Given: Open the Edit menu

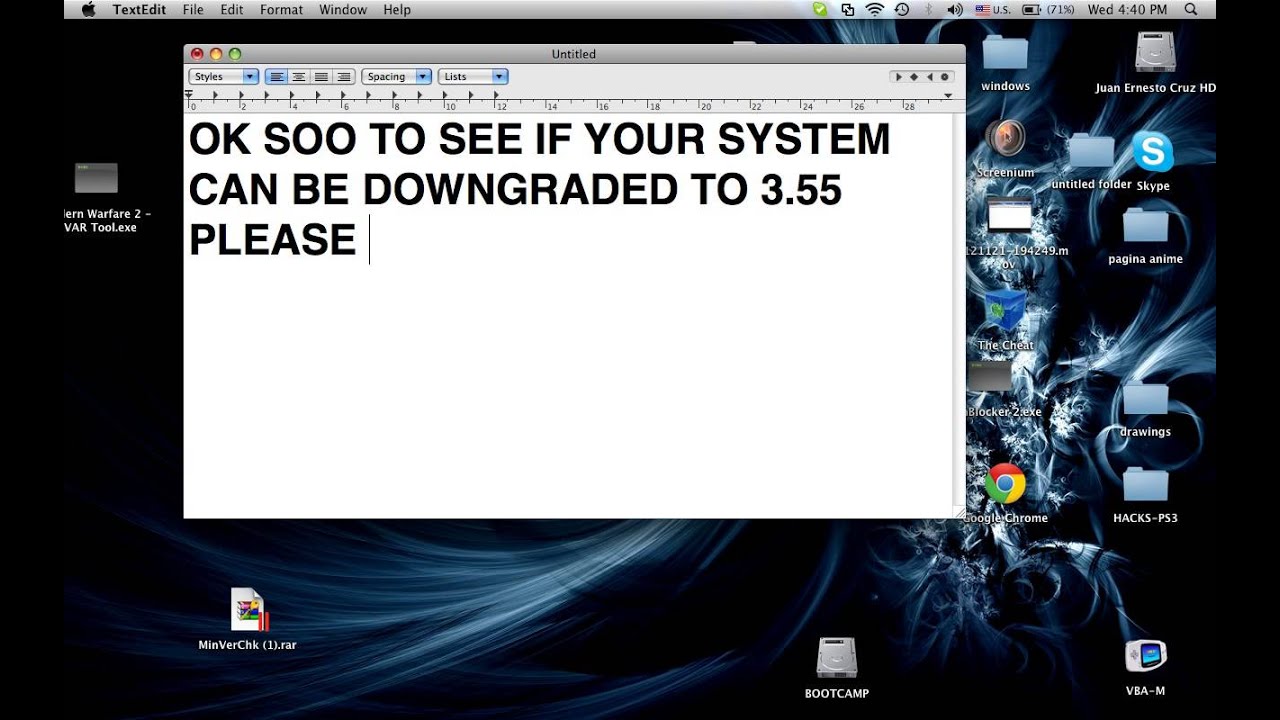Looking at the screenshot, I should (232, 10).
